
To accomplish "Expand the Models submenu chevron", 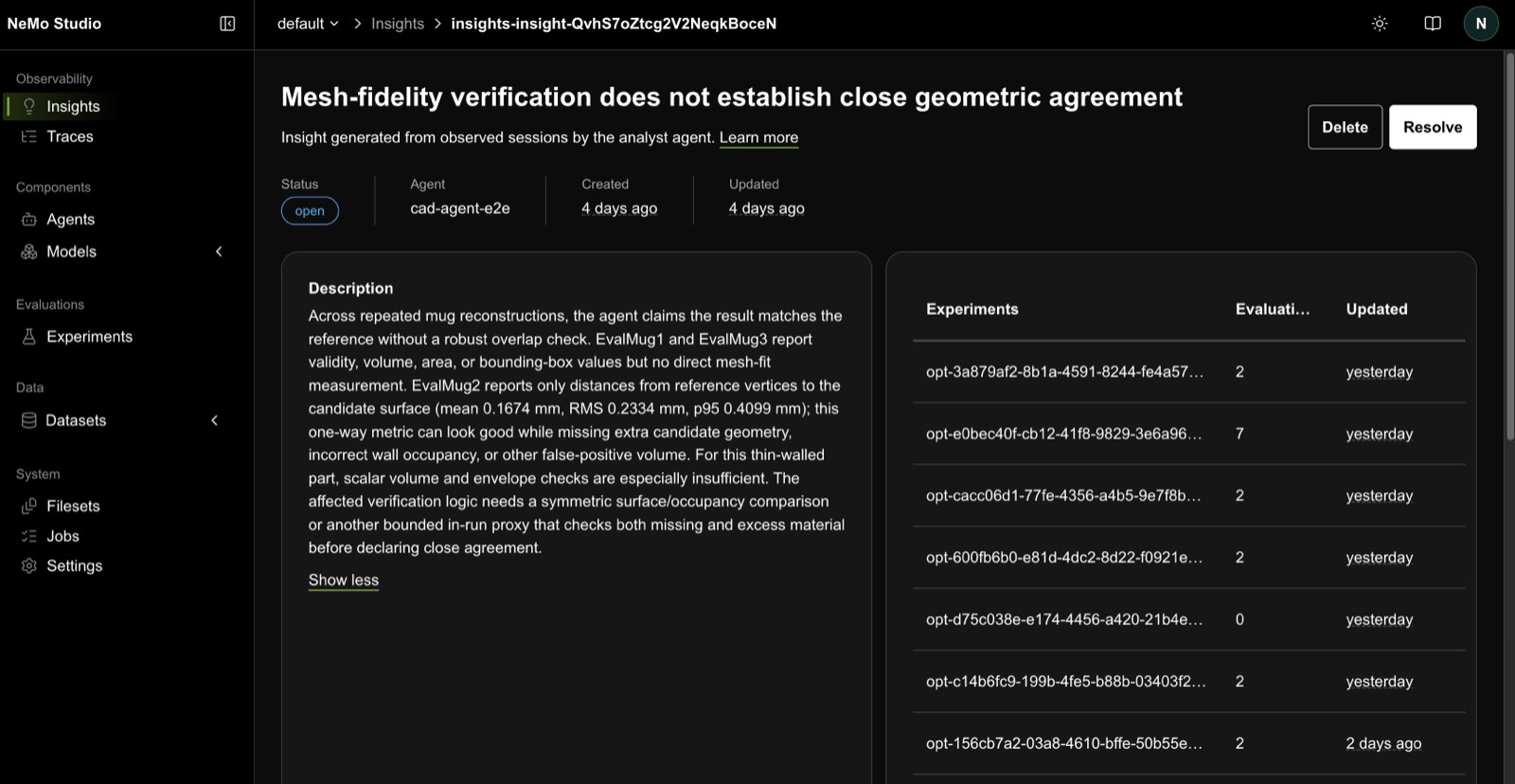I will pyautogui.click(x=219, y=252).
